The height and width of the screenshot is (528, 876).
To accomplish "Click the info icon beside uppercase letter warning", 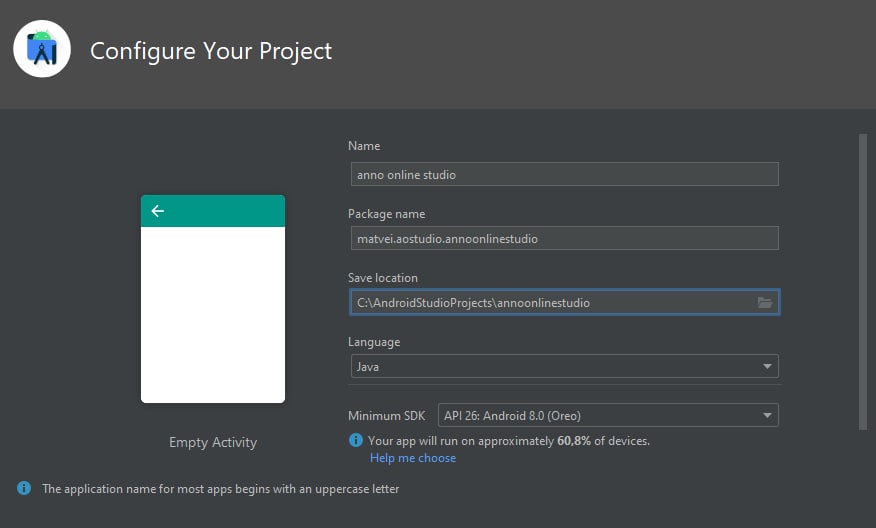I will (24, 488).
